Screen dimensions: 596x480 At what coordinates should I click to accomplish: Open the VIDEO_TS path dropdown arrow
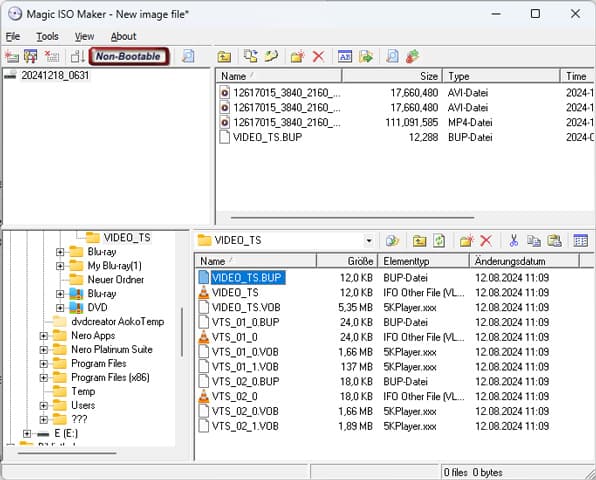[x=368, y=241]
